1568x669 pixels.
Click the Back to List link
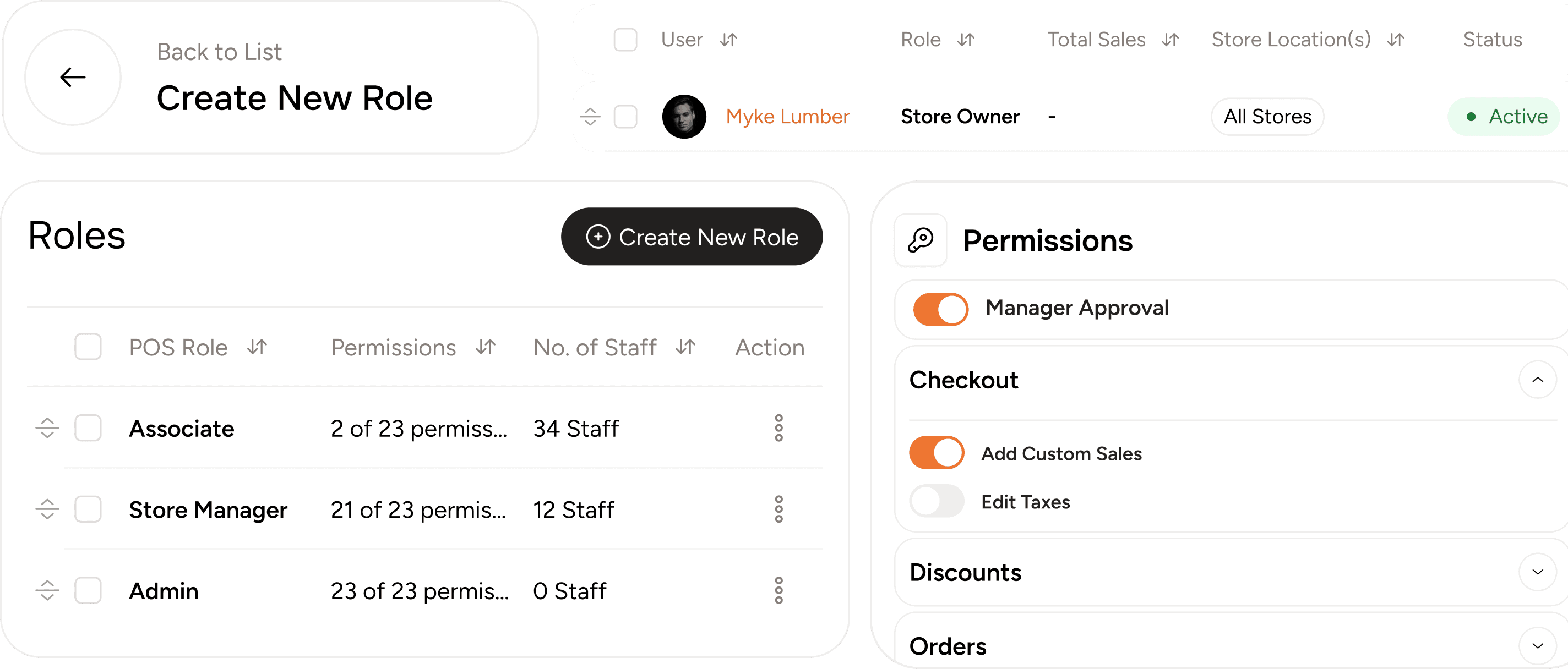(x=219, y=51)
